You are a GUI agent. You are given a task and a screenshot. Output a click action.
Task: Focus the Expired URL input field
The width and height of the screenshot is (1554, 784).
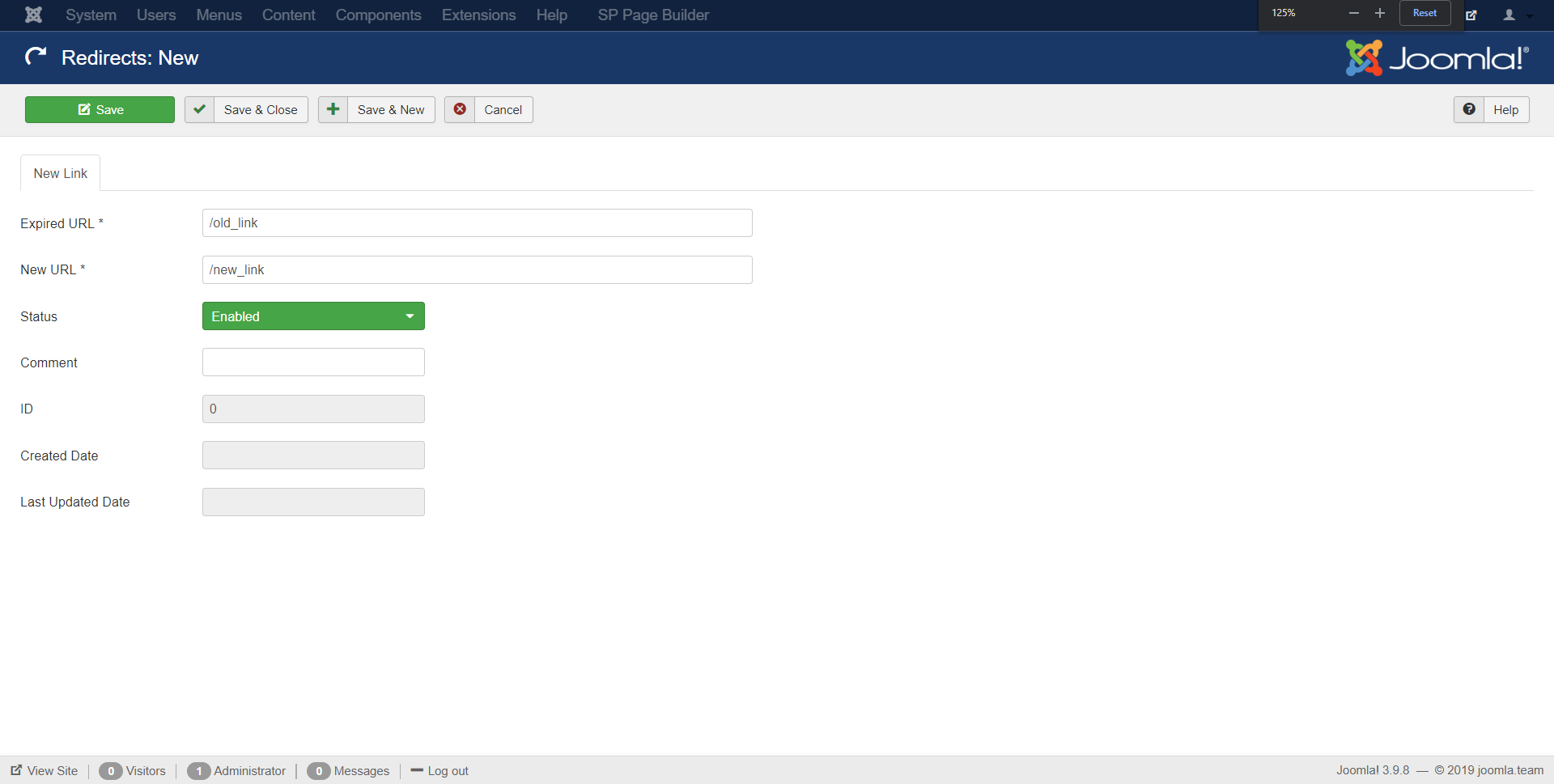pos(477,223)
